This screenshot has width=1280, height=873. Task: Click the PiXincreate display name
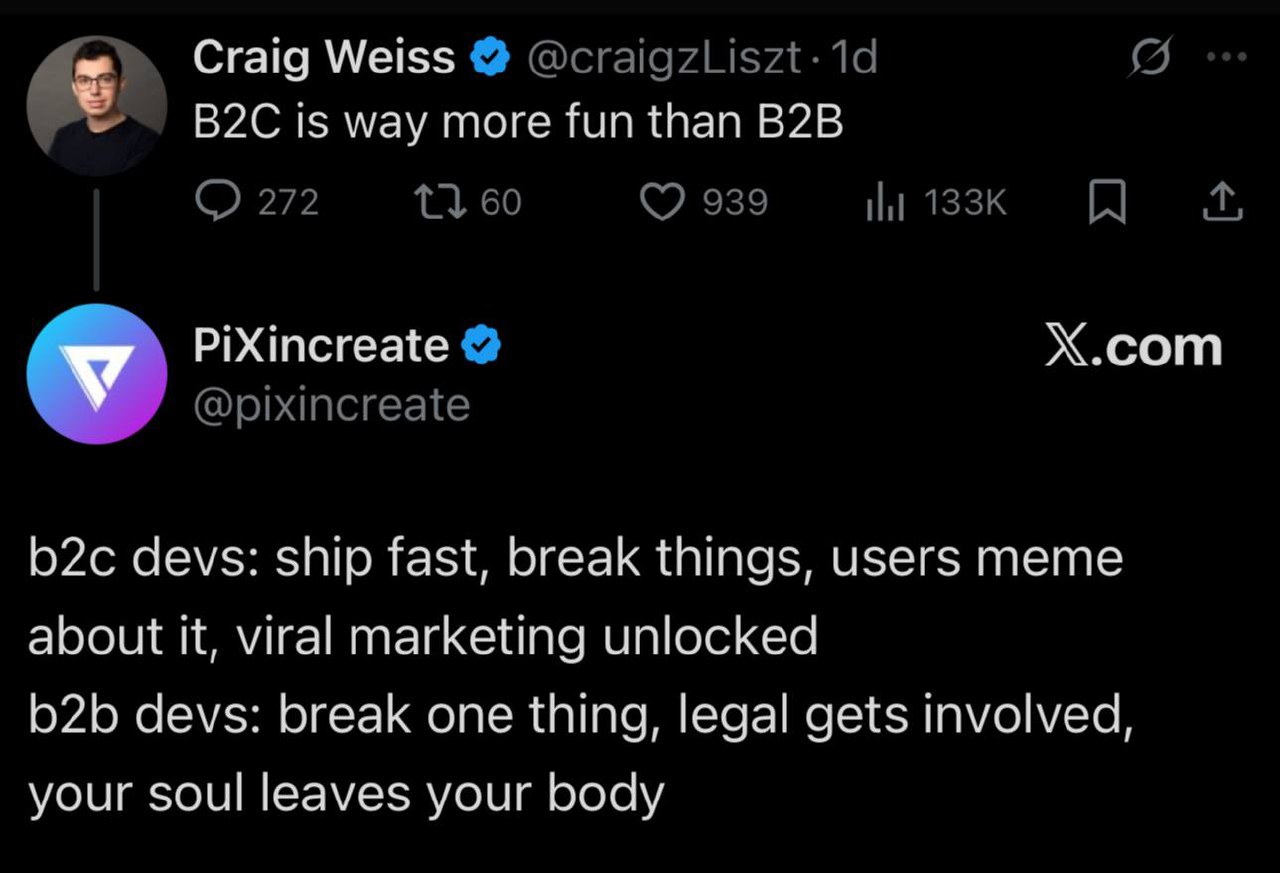coord(321,346)
